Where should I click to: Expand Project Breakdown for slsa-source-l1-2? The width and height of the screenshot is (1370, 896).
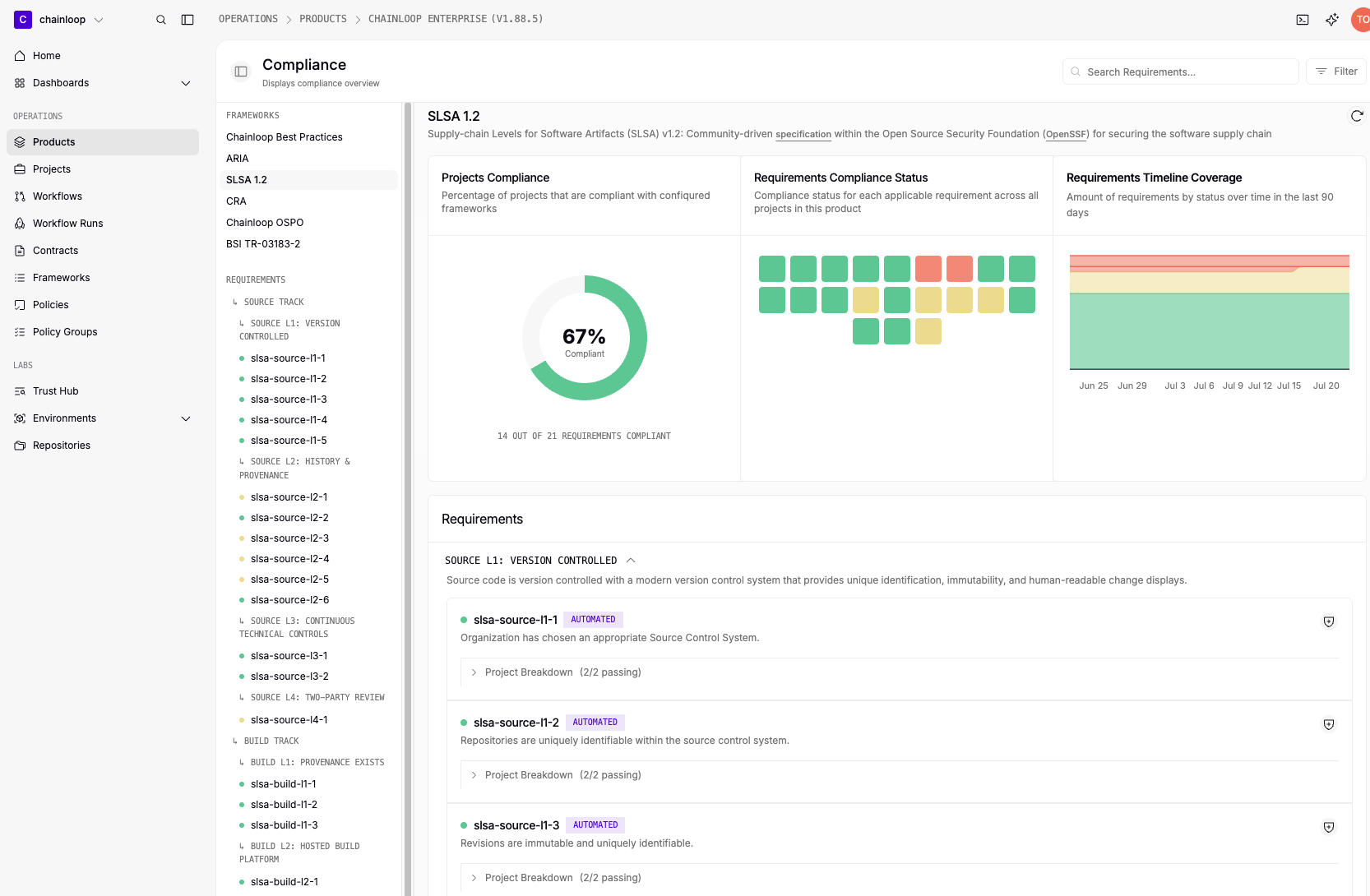pos(474,775)
